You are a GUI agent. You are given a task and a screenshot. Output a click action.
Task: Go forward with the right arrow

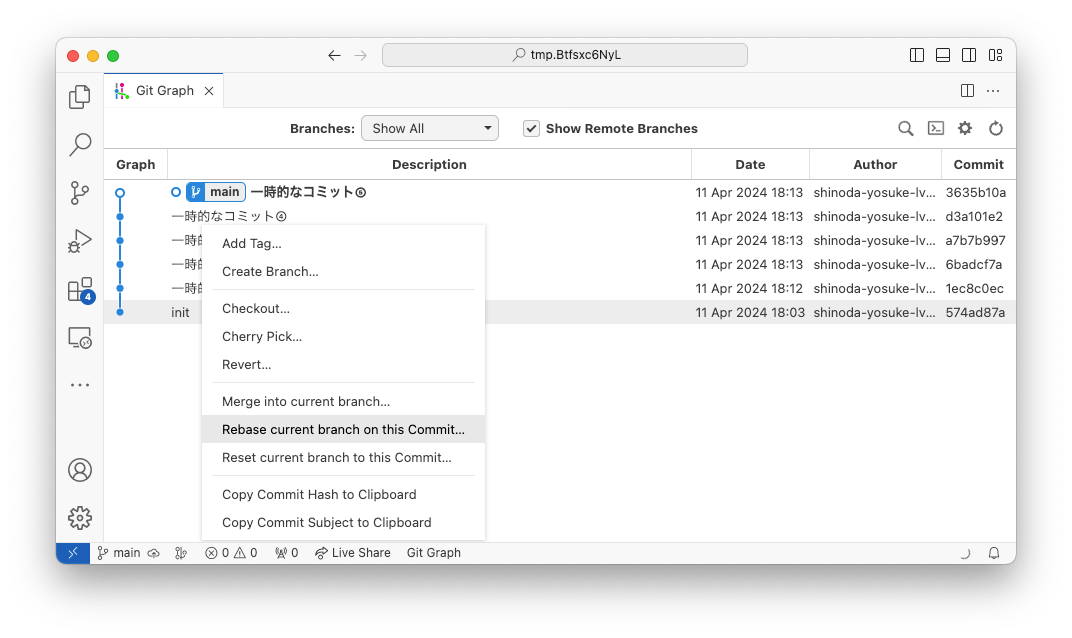361,55
